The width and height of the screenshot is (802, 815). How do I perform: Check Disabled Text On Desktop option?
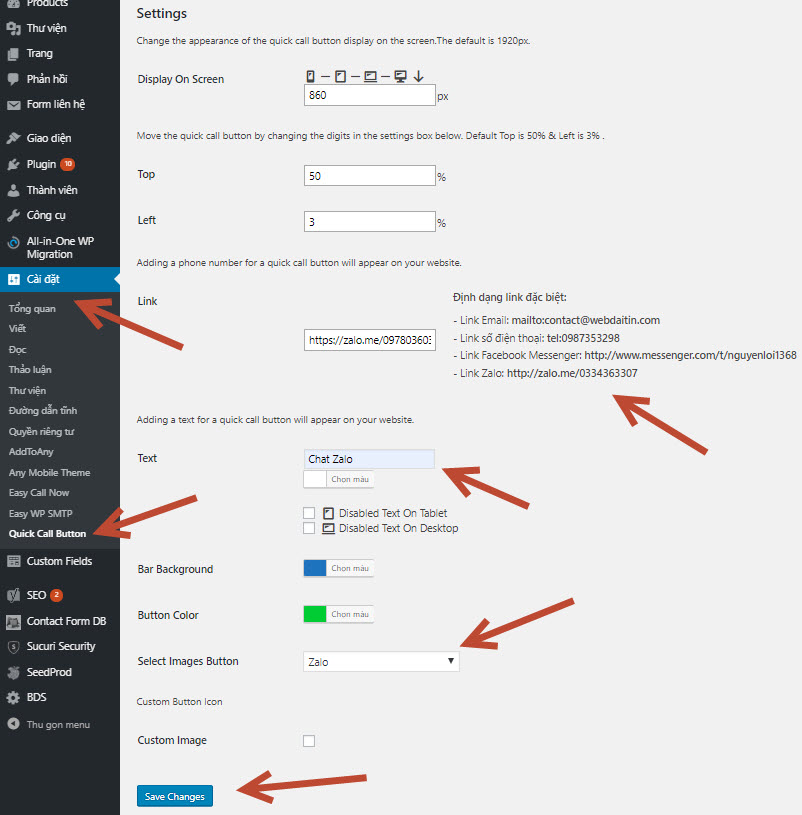(309, 528)
